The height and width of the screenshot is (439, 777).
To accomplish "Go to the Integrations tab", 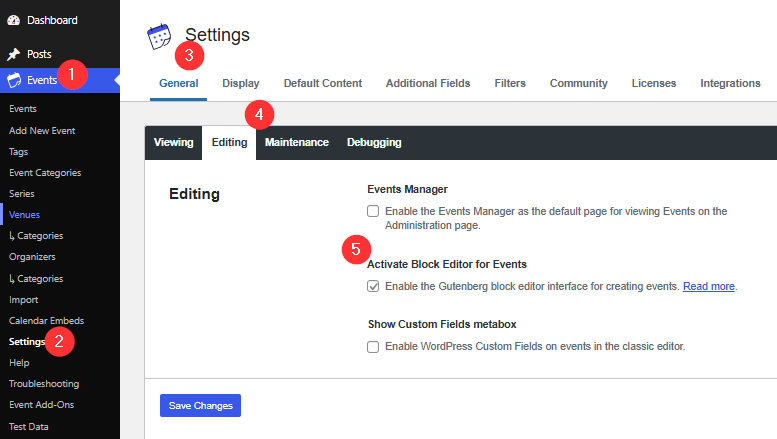I will [x=730, y=83].
